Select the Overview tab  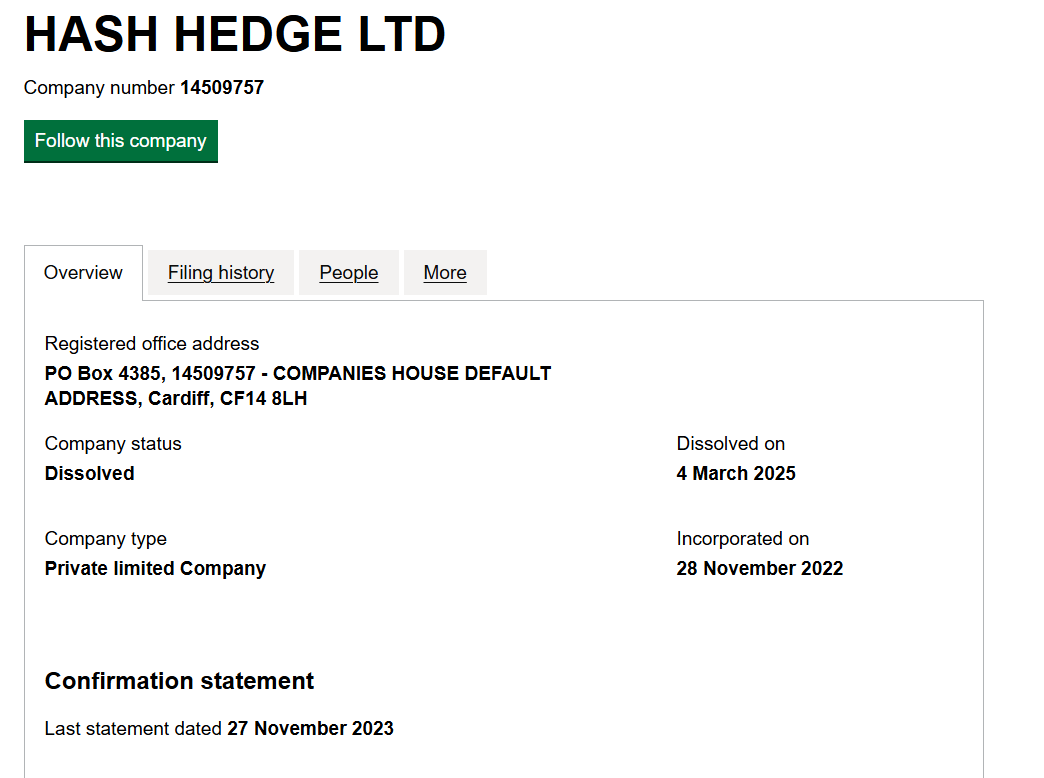pos(83,273)
